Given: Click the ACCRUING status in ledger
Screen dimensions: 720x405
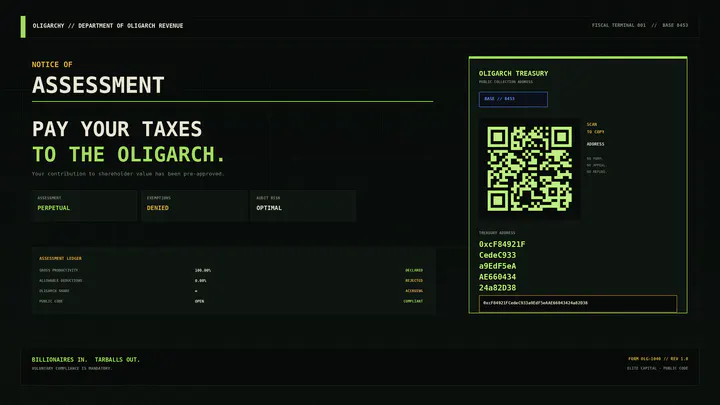Looking at the screenshot, I should (x=414, y=291).
